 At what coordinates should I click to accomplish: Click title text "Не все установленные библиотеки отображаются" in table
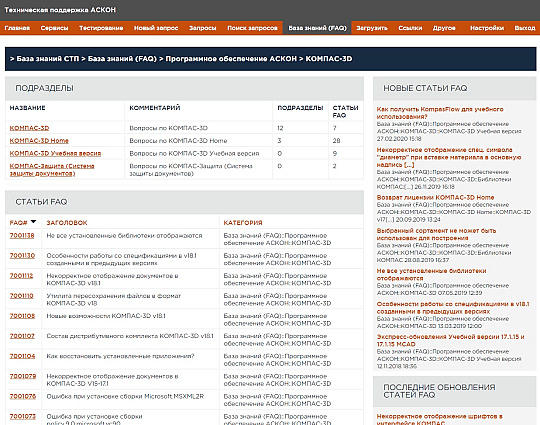[x=124, y=236]
